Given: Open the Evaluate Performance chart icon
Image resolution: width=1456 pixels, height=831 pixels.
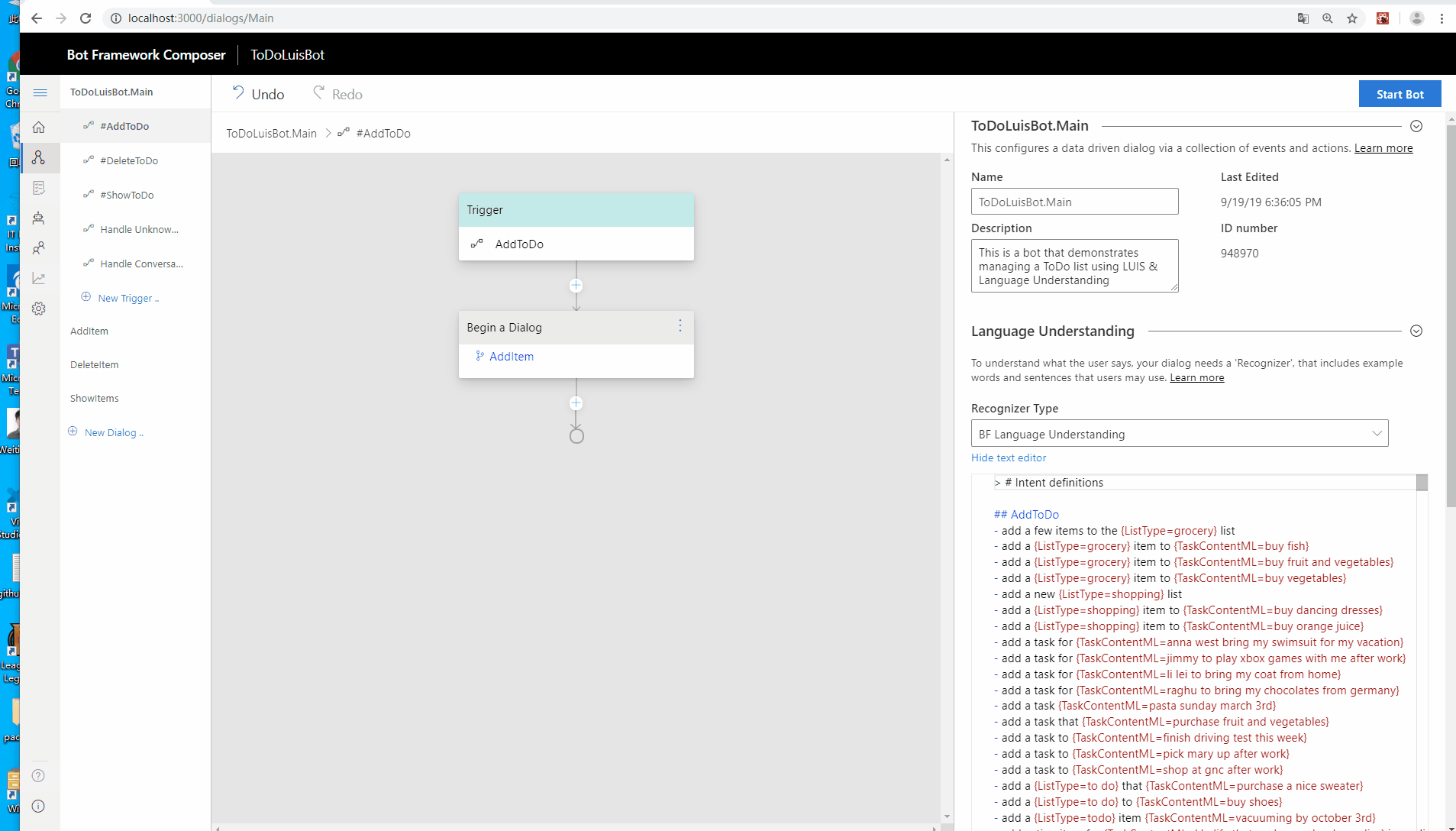Looking at the screenshot, I should 39,279.
